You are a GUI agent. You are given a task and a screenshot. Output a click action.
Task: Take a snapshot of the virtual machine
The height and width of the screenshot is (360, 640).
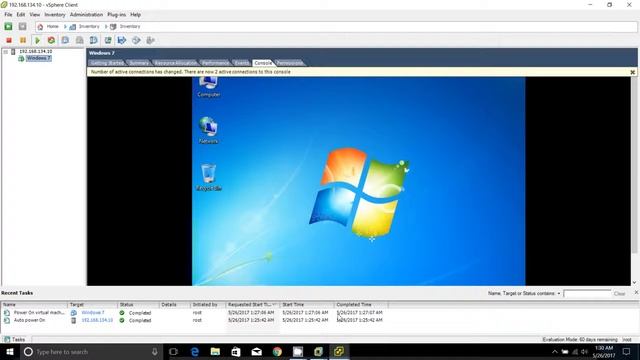(65, 40)
